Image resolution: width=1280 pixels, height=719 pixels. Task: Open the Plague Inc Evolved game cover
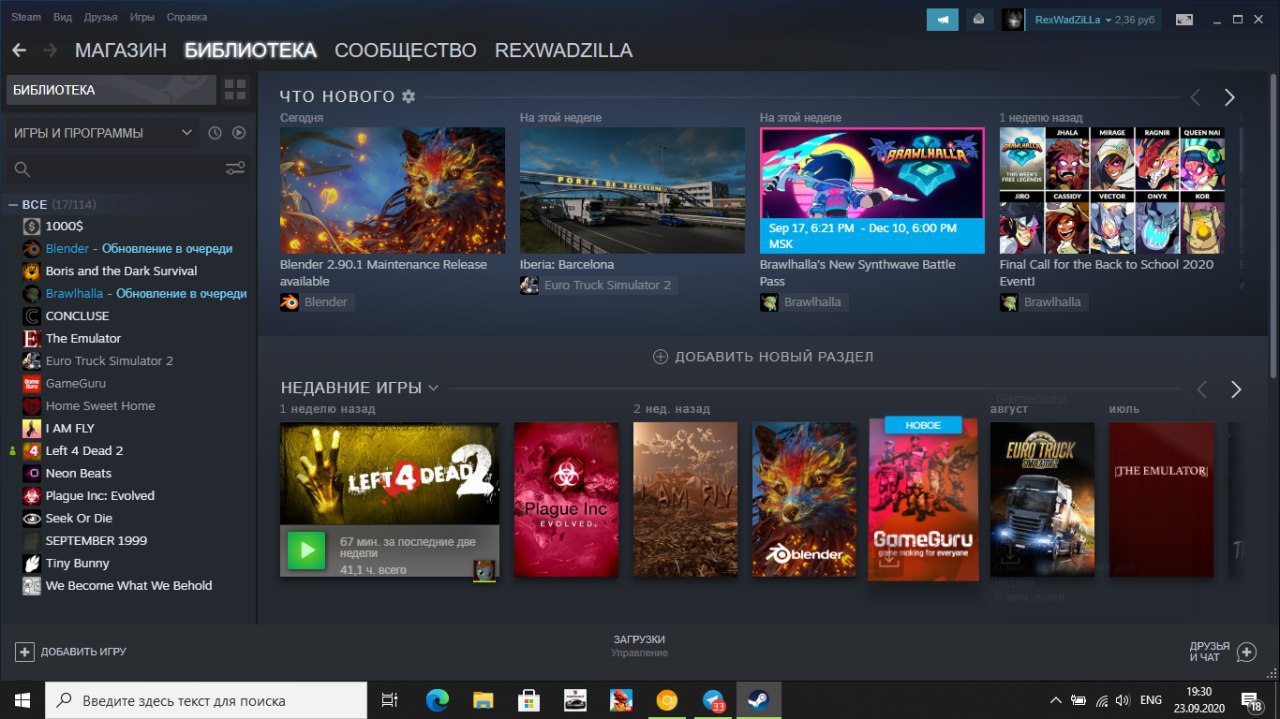tap(566, 499)
